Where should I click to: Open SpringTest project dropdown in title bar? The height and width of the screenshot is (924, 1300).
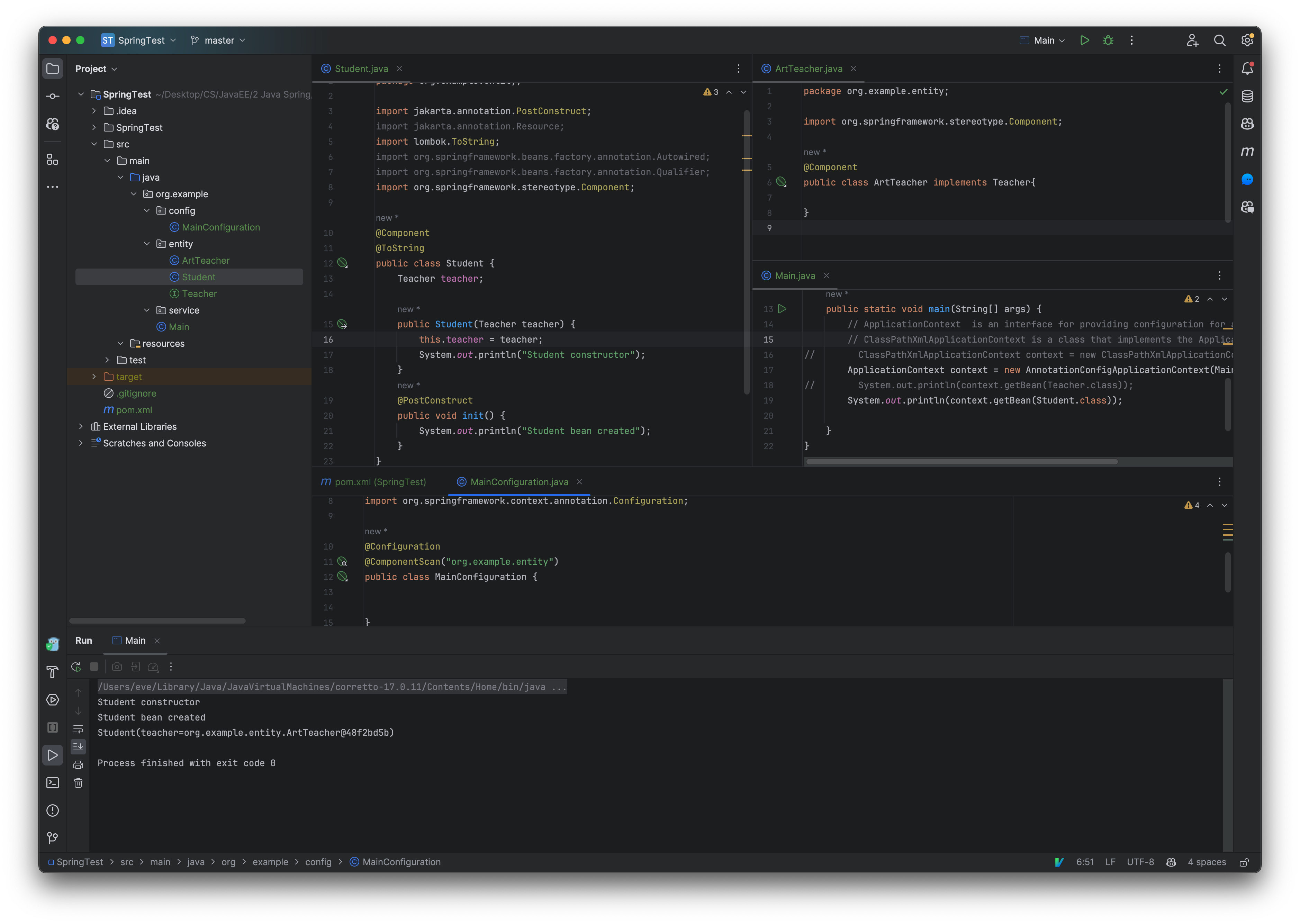tap(139, 40)
